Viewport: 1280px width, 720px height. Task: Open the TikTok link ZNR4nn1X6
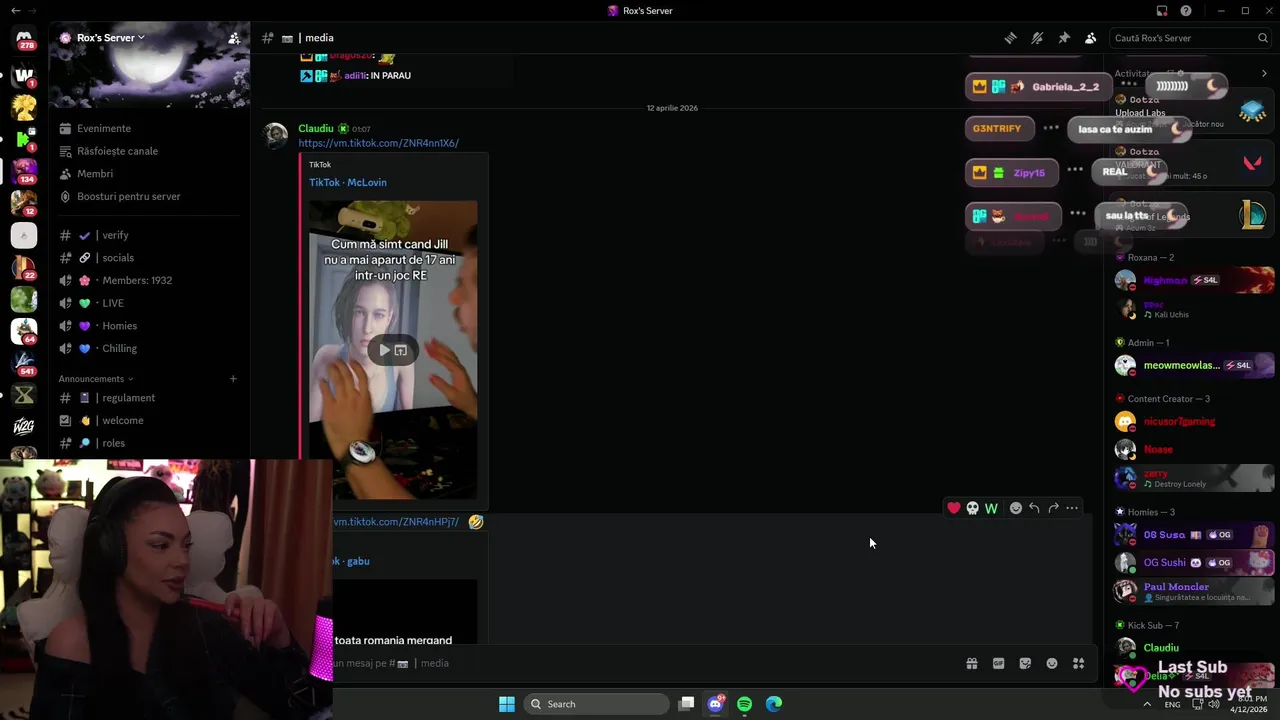(x=378, y=143)
